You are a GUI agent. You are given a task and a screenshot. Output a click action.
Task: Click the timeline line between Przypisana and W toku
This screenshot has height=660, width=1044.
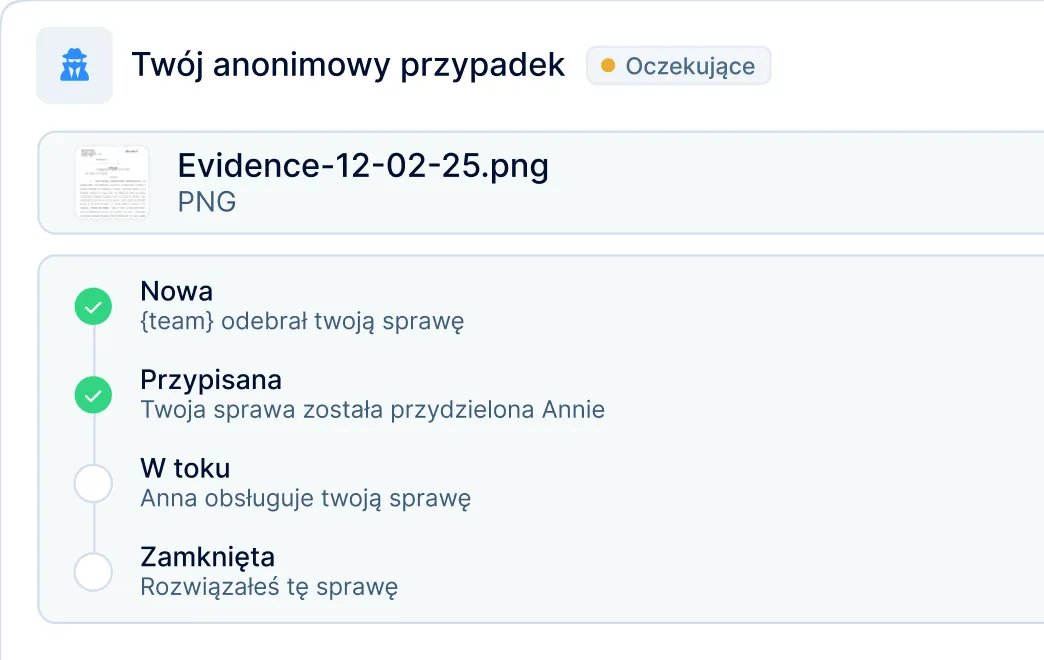point(93,440)
